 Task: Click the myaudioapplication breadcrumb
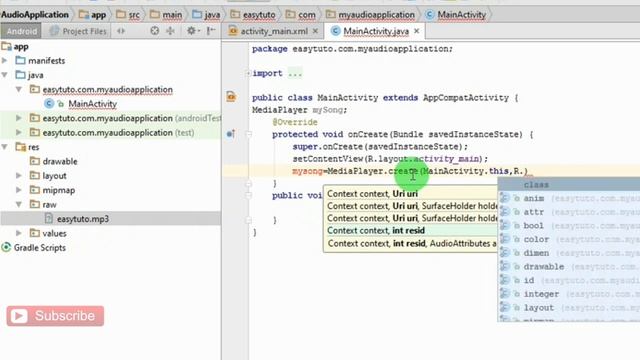[x=370, y=15]
